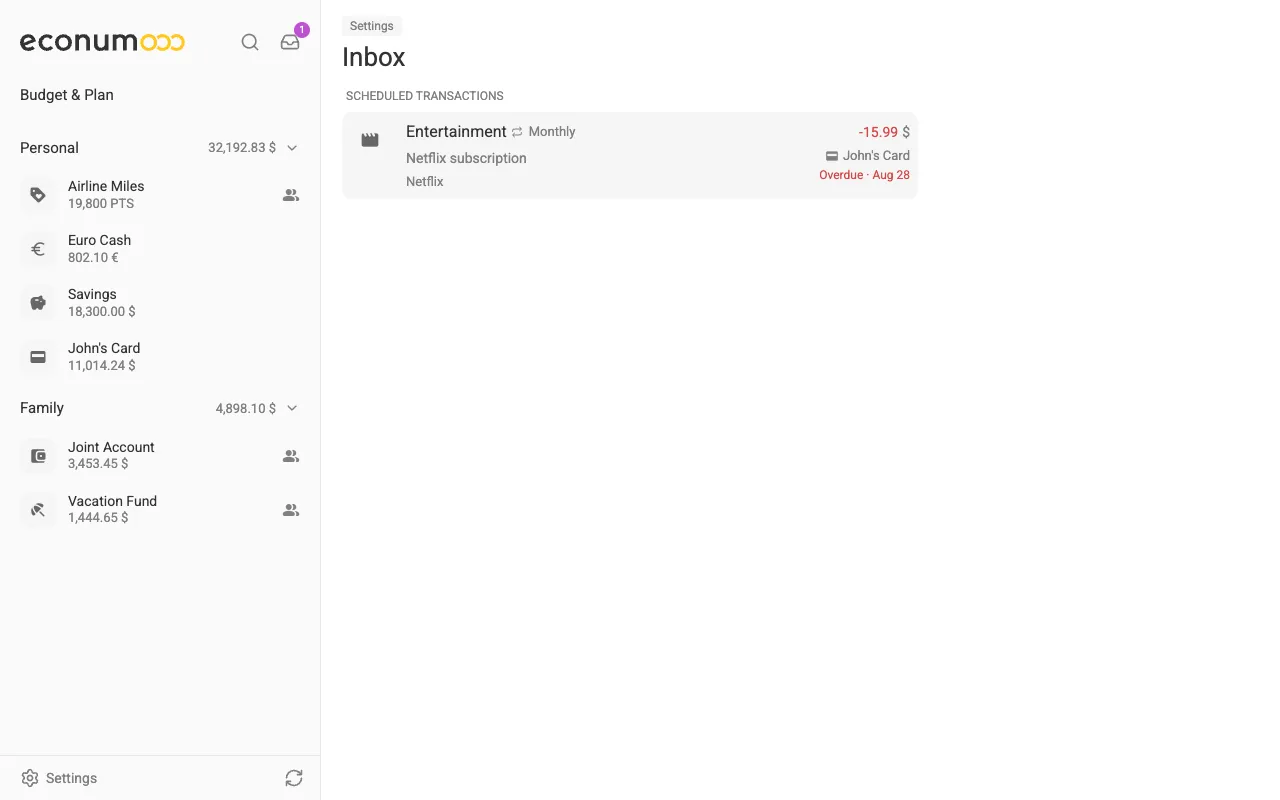This screenshot has width=1280, height=800.
Task: Click the Airline Miles tag icon
Action: click(38, 195)
